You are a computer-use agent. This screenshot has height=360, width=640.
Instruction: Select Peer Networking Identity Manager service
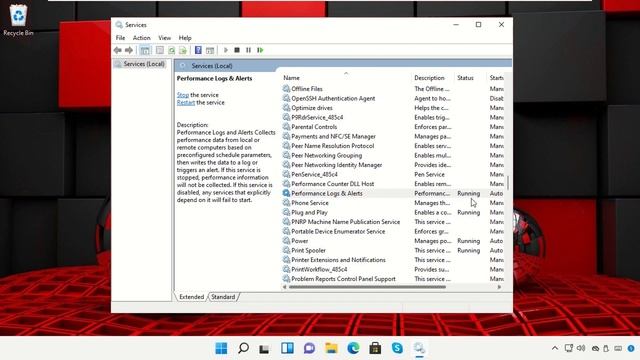pyautogui.click(x=336, y=165)
